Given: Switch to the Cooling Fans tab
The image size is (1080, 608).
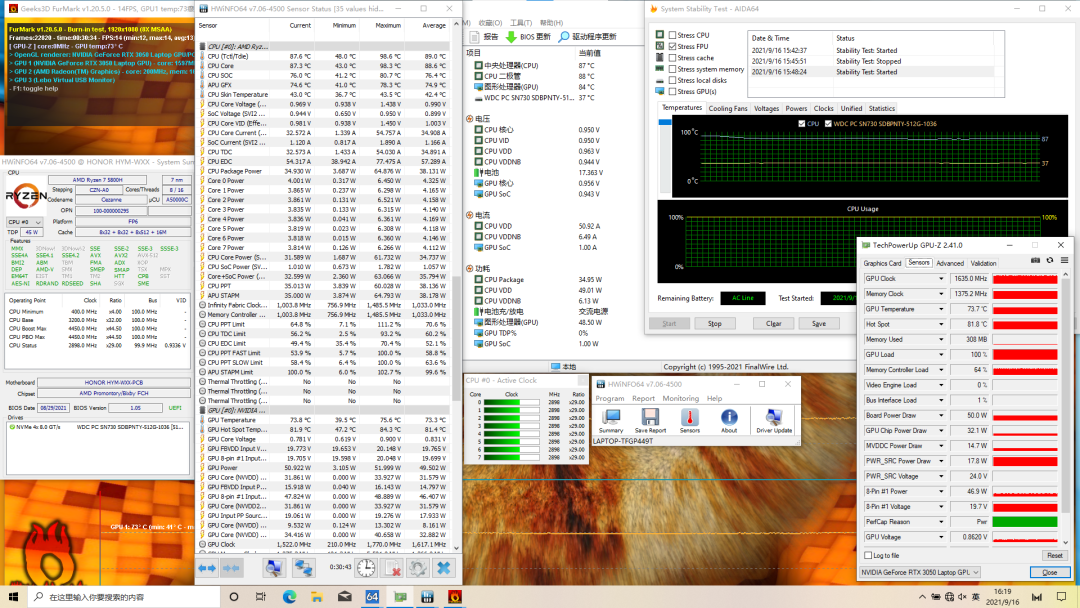Looking at the screenshot, I should (728, 108).
